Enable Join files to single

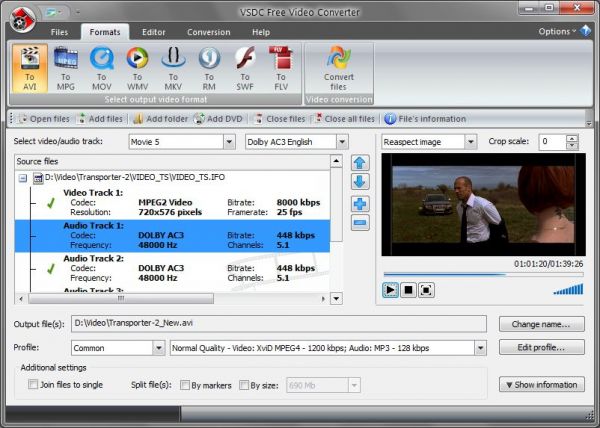34,384
